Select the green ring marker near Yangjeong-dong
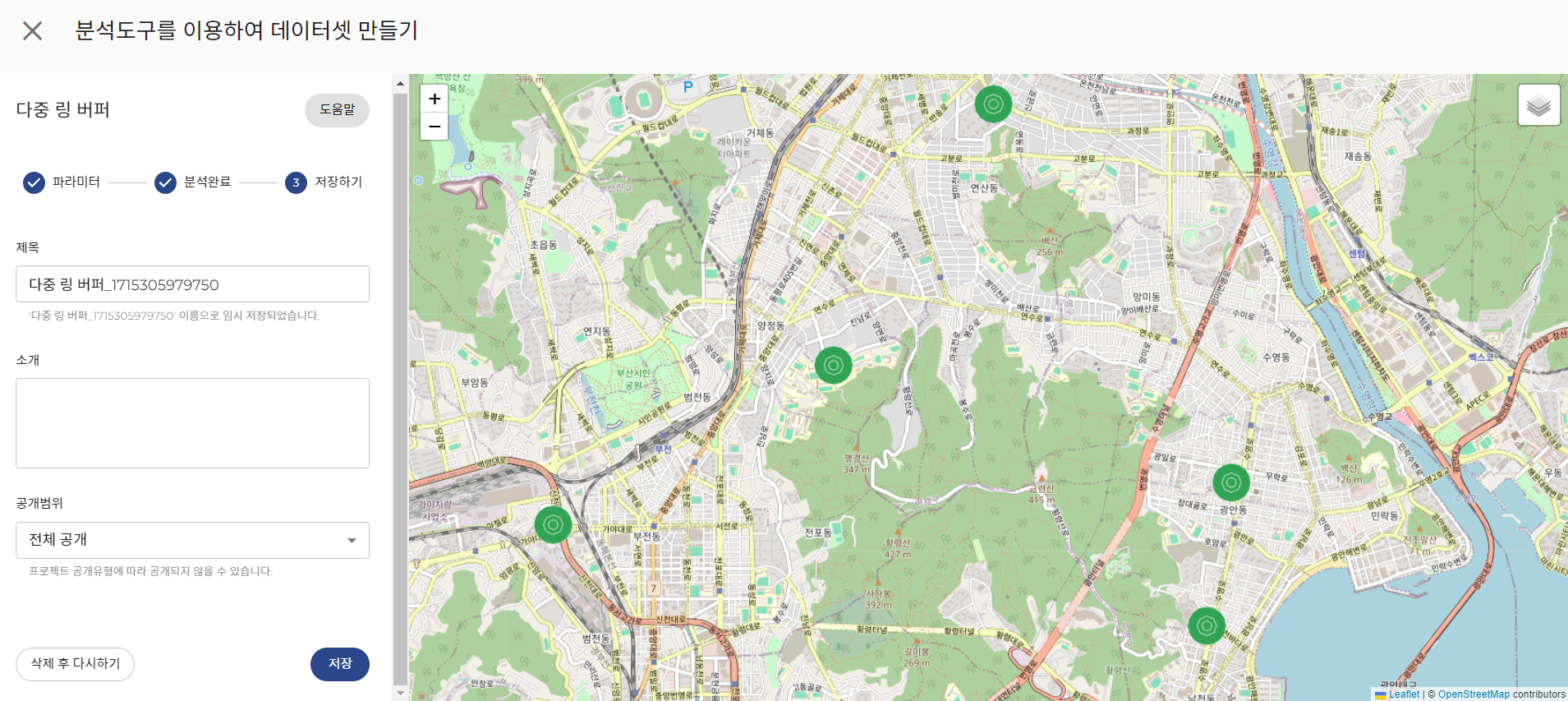 (x=833, y=365)
